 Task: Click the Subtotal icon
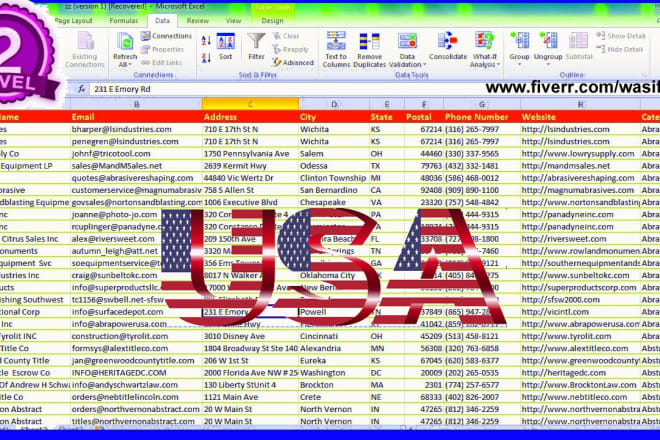click(x=578, y=41)
